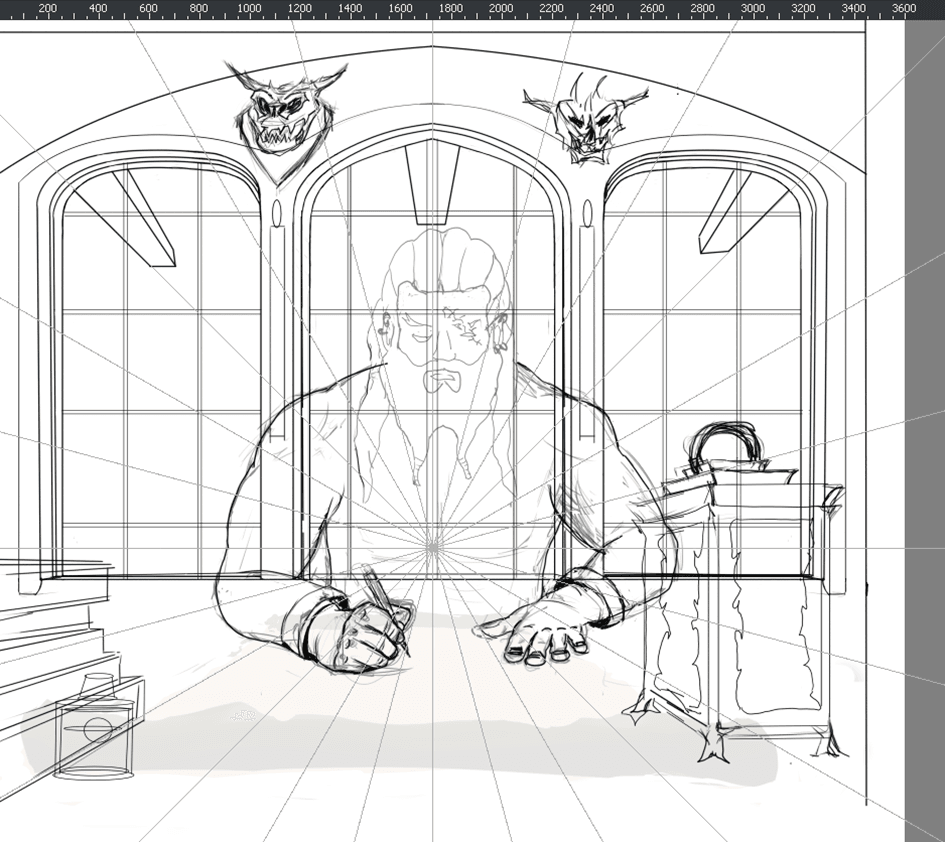
Task: Click the 1000 mark on the top ruler
Action: click(248, 9)
